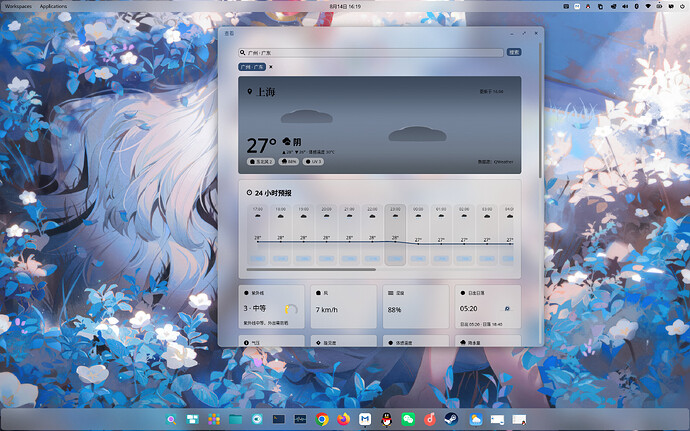Open QQ penguin icon in the dock

click(x=386, y=420)
